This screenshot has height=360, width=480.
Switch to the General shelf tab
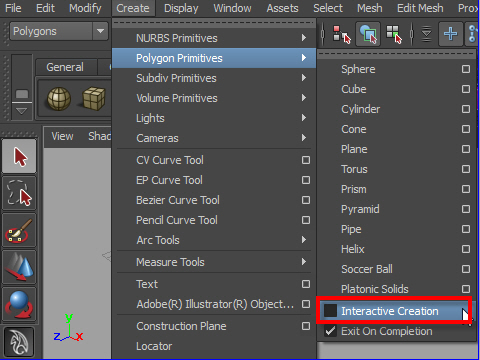point(65,67)
